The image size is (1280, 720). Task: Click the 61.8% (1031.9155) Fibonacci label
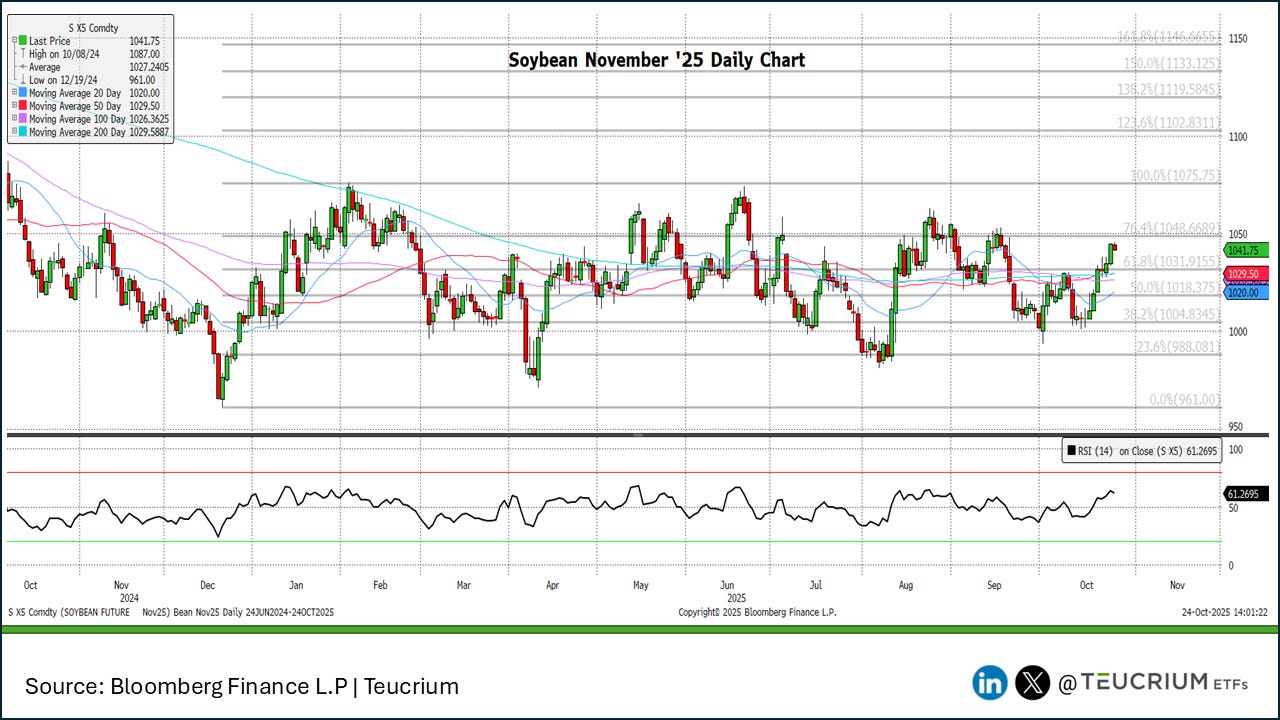[x=1172, y=262]
